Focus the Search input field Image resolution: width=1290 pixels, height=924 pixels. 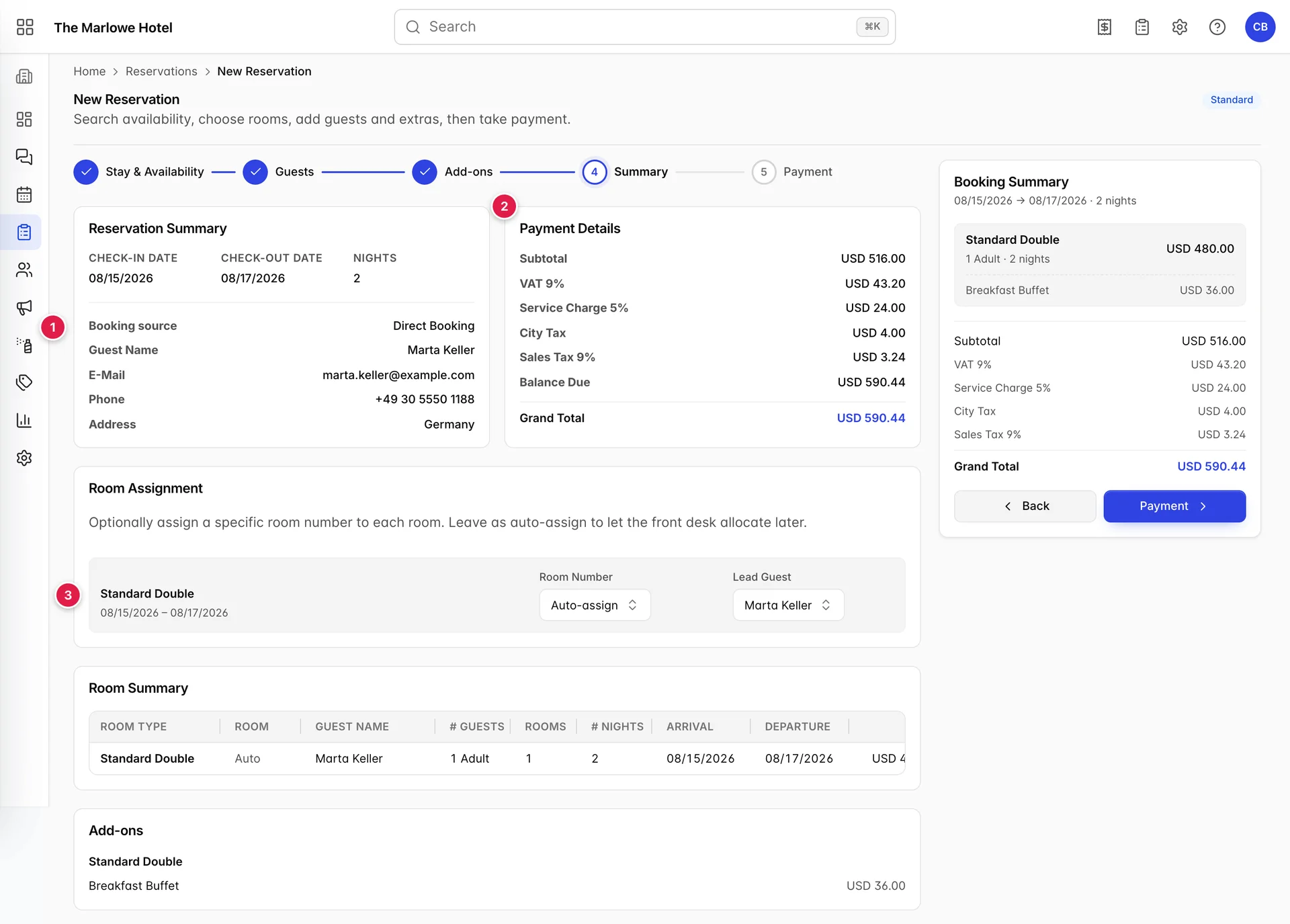(644, 27)
